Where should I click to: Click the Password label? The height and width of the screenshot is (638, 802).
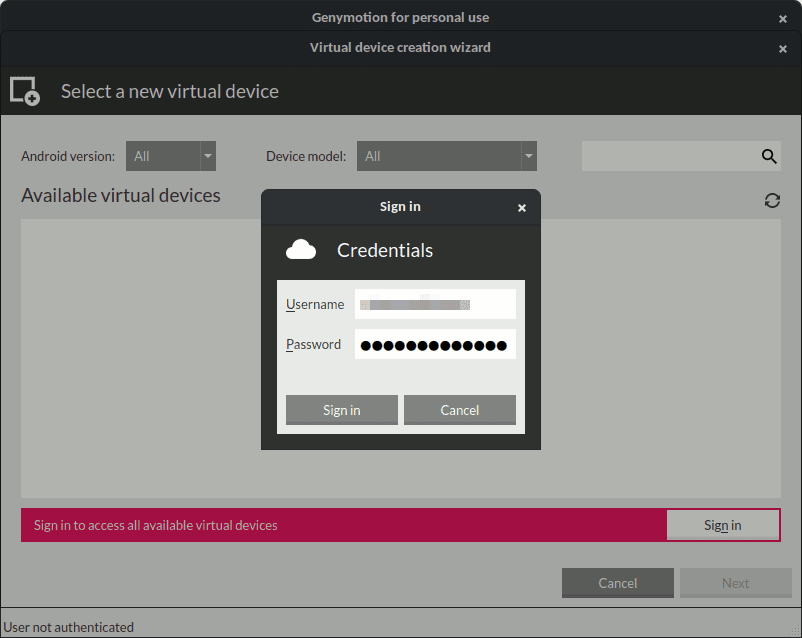pos(314,344)
